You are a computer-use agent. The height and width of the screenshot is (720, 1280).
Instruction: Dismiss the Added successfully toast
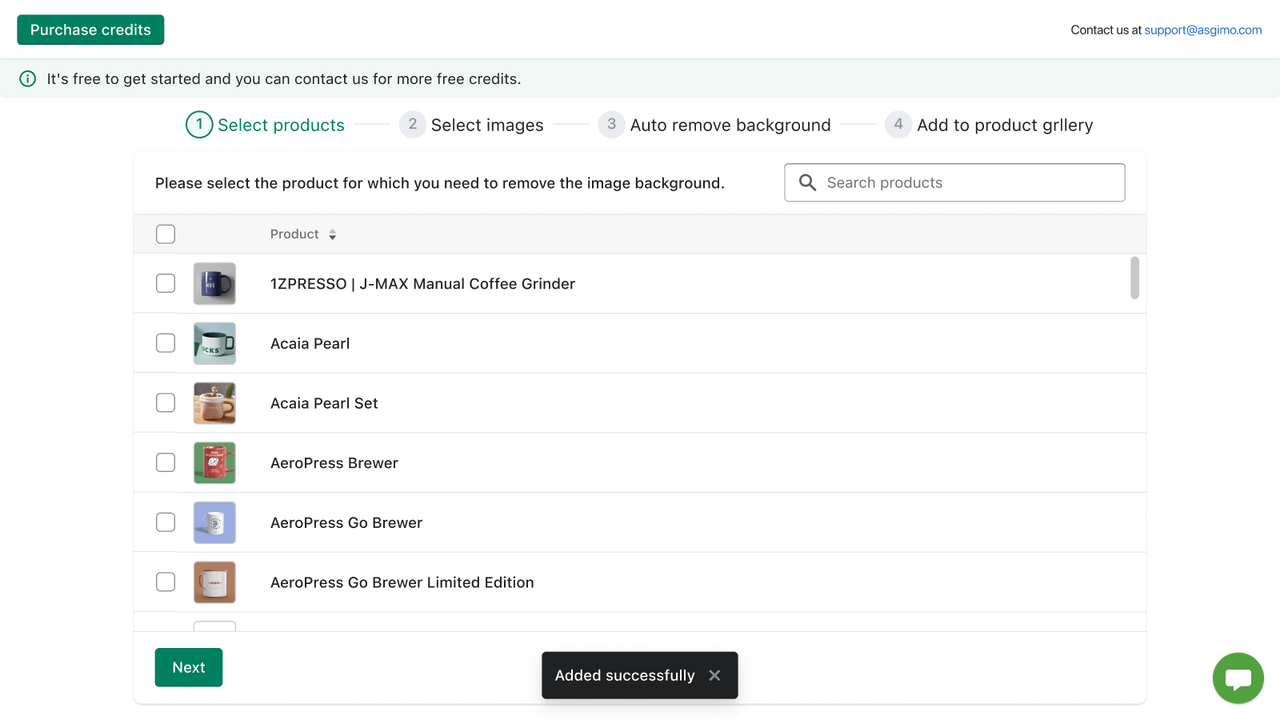click(x=714, y=675)
